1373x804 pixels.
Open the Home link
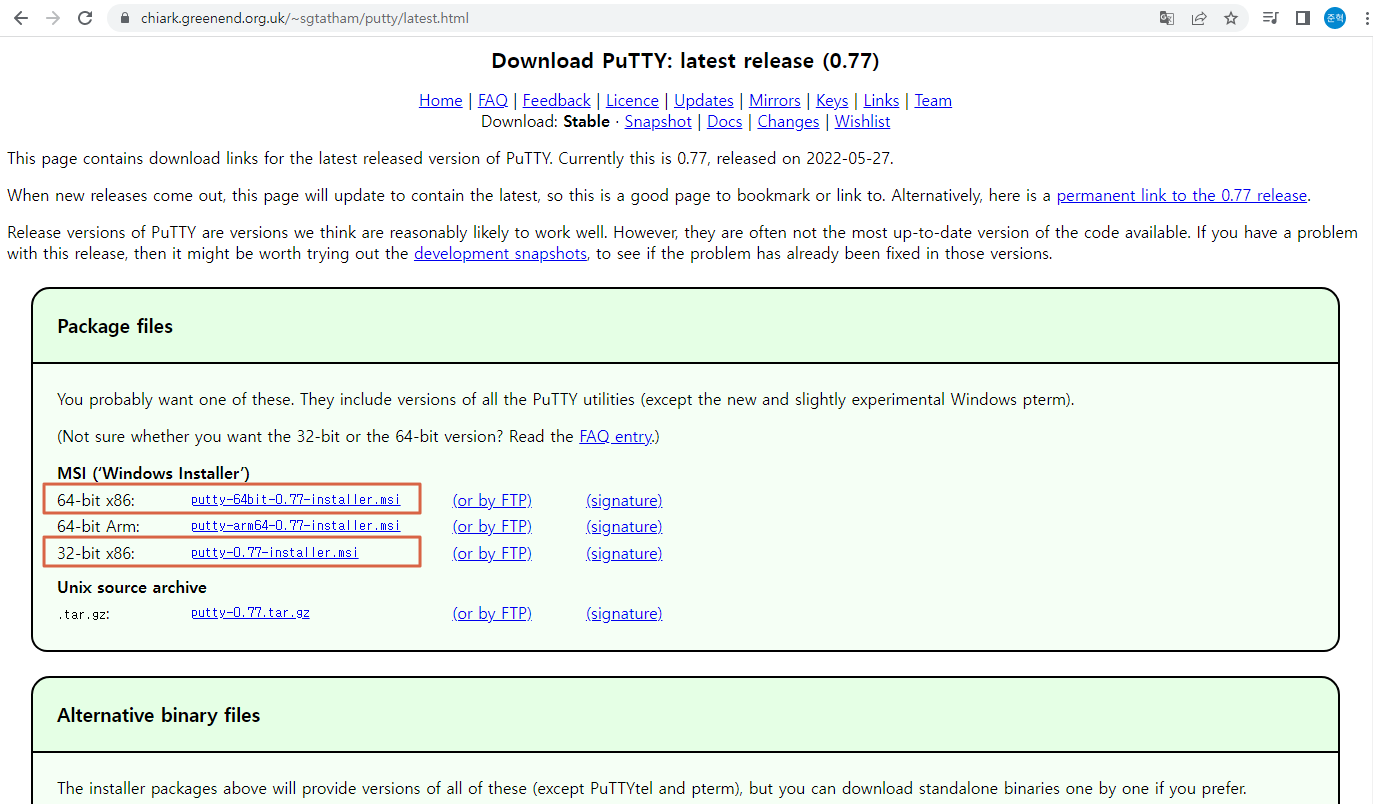click(440, 100)
